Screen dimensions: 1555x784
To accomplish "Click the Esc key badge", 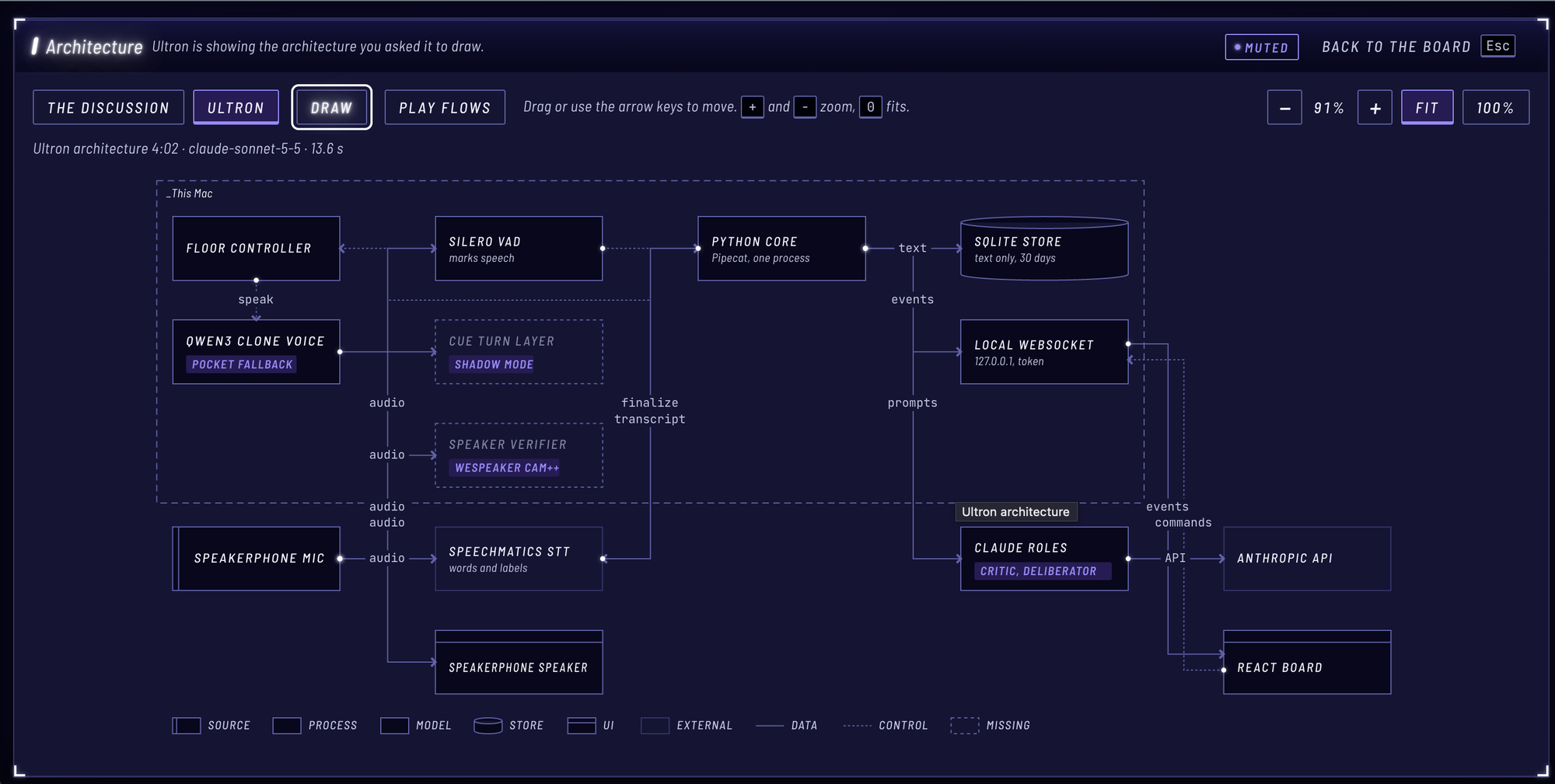I will (x=1497, y=46).
